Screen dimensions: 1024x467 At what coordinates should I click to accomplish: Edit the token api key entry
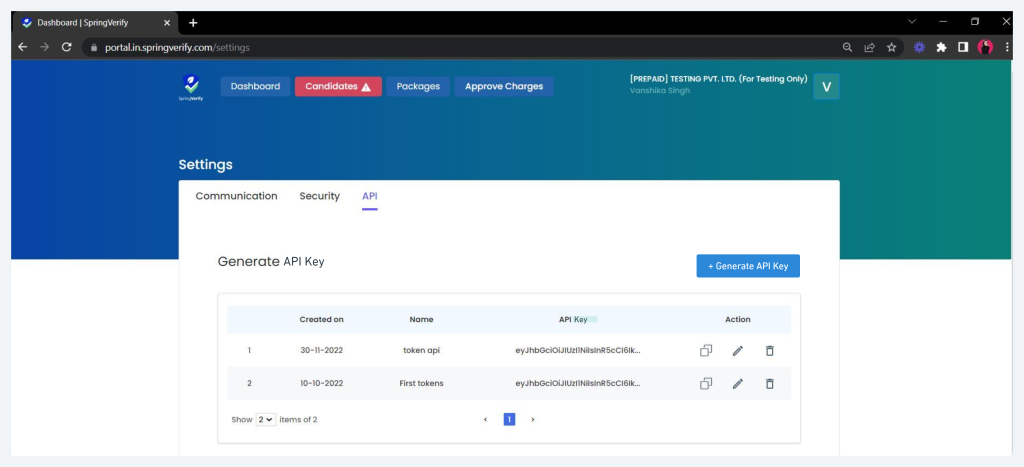pyautogui.click(x=737, y=350)
